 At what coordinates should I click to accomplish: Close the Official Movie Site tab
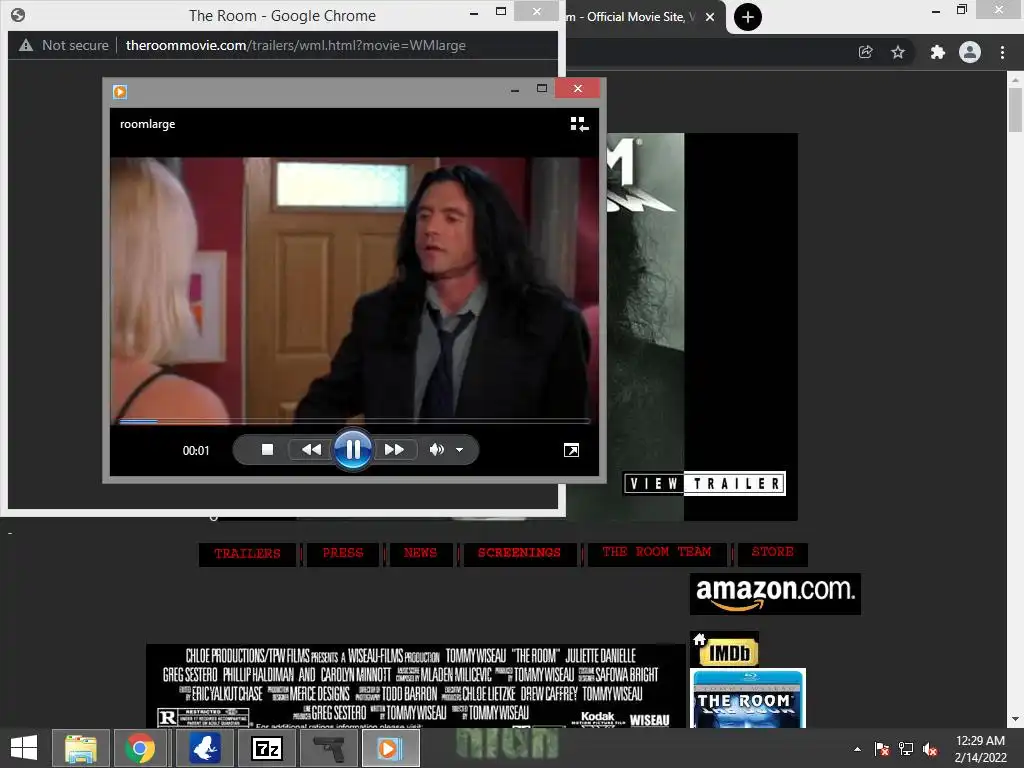point(710,17)
